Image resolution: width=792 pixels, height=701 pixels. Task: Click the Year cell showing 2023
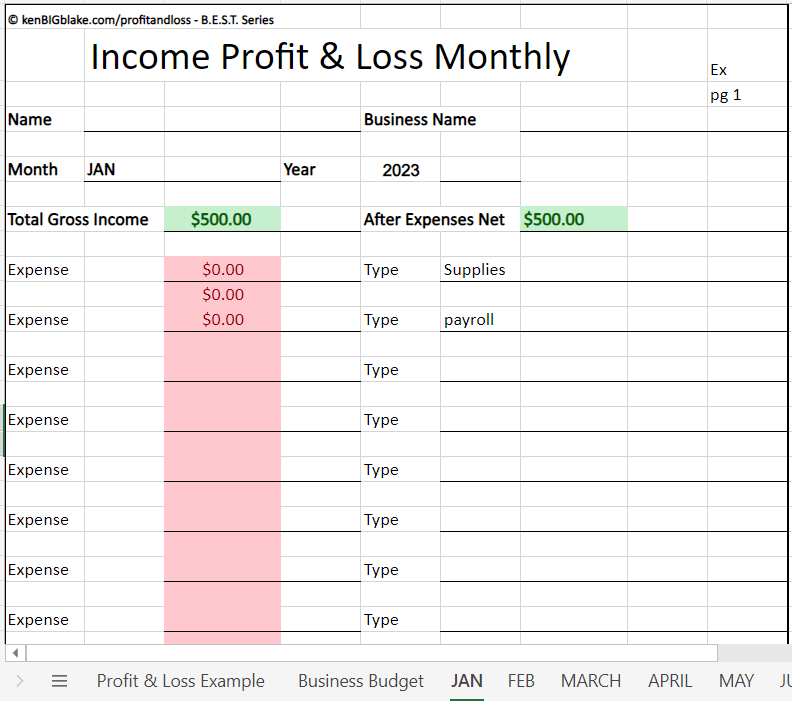pyautogui.click(x=400, y=169)
